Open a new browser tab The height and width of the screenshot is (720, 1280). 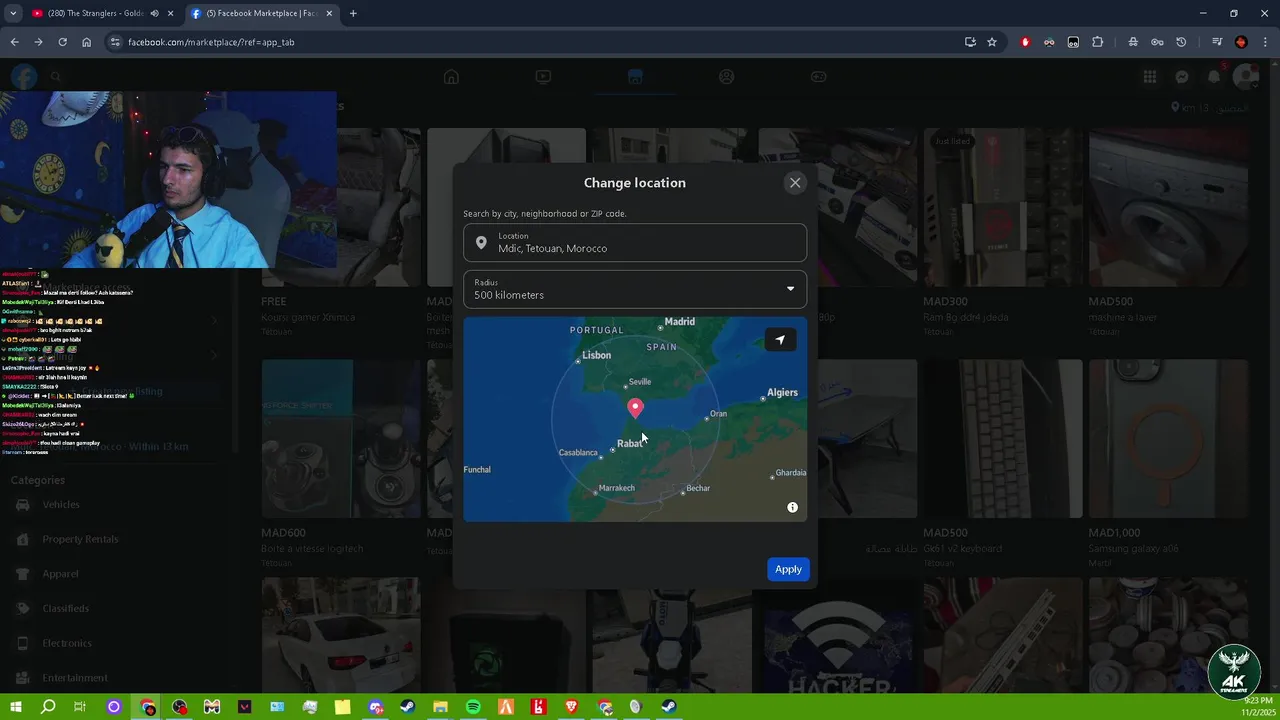point(353,13)
